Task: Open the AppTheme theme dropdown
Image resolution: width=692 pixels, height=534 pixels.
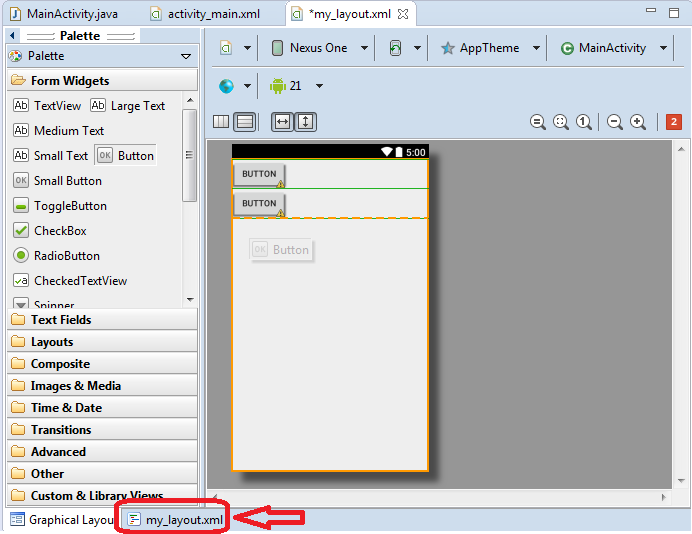Action: pos(490,48)
